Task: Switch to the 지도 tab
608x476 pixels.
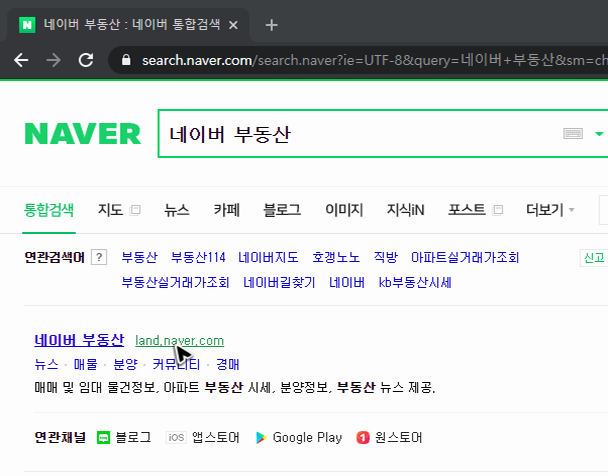Action: coord(110,210)
